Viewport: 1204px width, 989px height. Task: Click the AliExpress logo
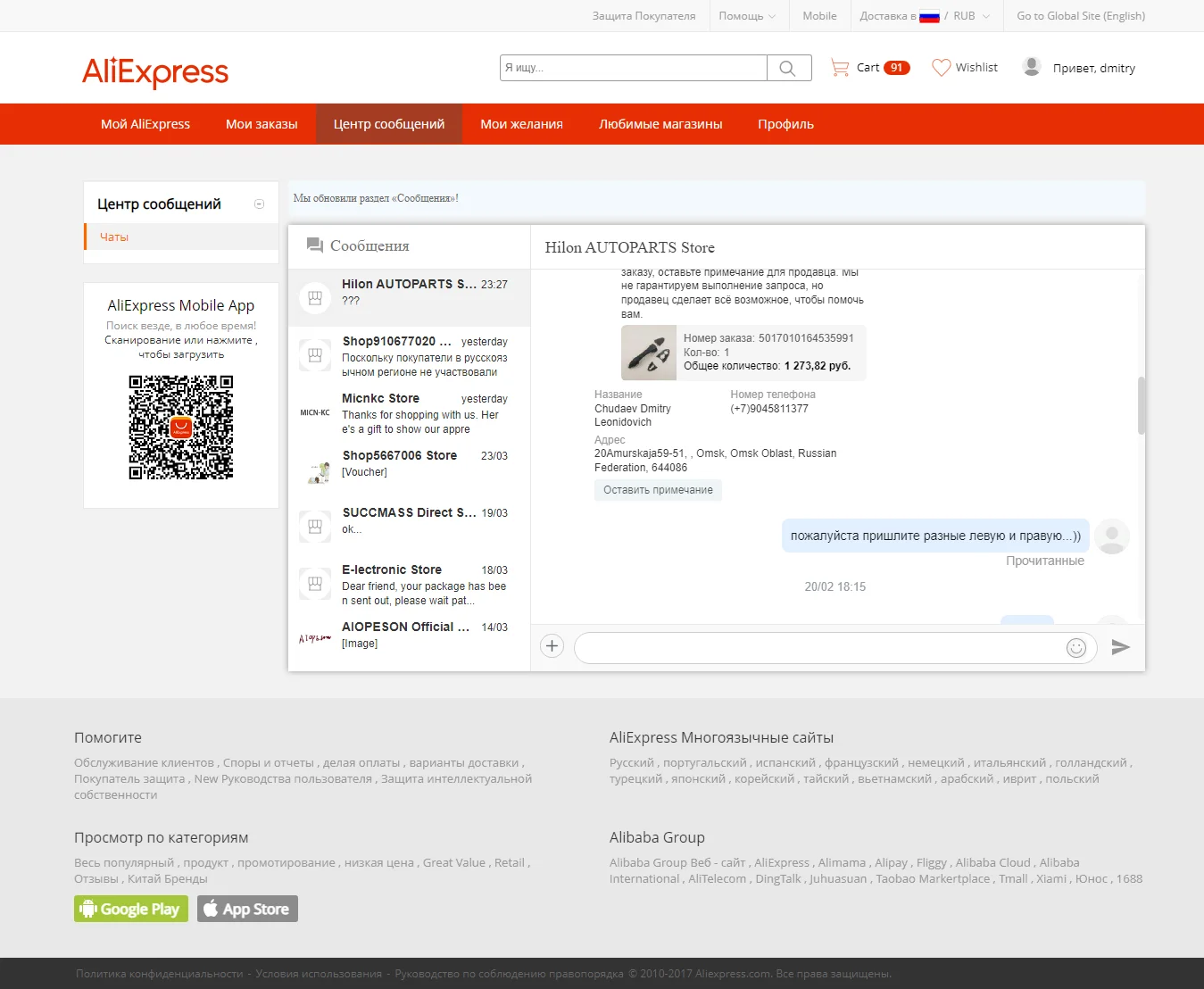click(155, 71)
